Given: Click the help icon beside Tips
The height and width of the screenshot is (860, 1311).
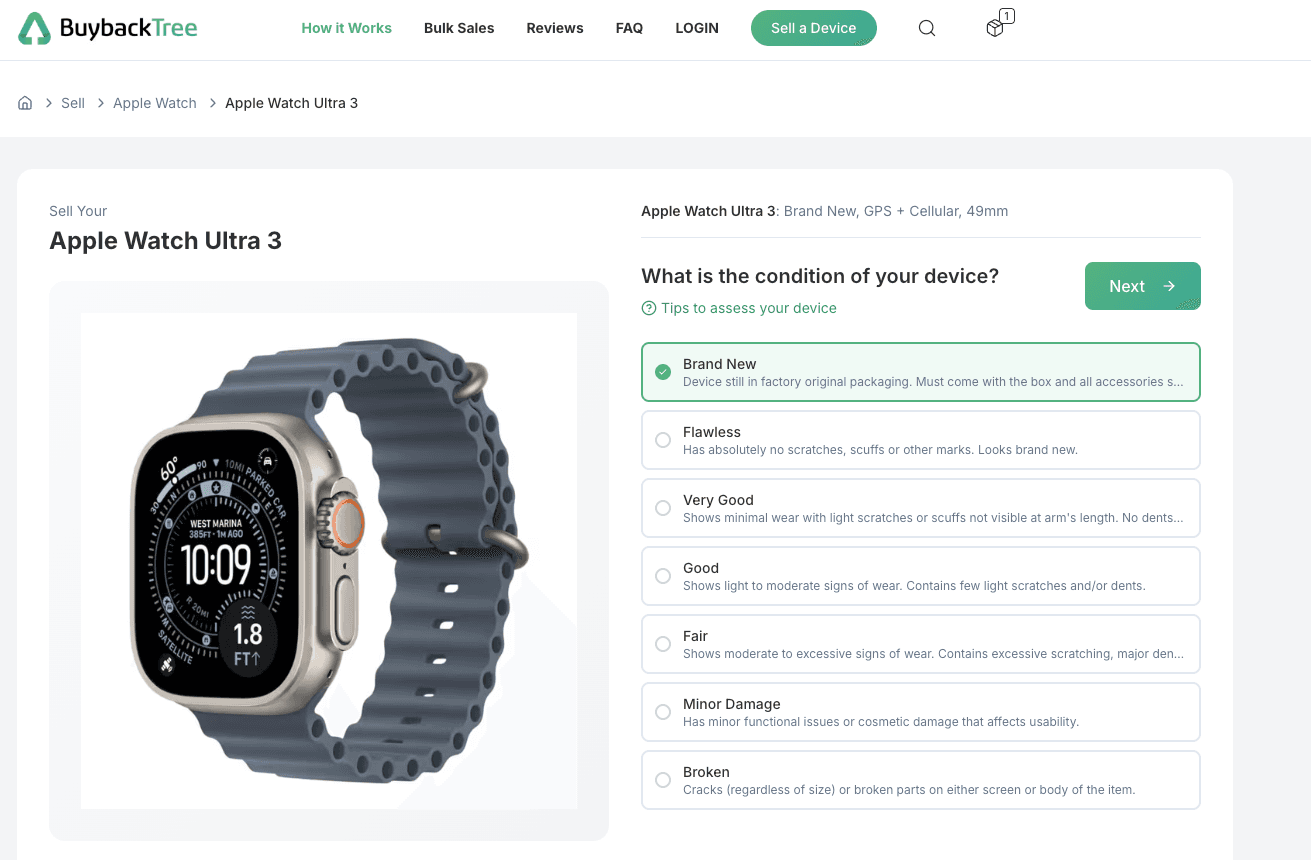Looking at the screenshot, I should pyautogui.click(x=649, y=308).
